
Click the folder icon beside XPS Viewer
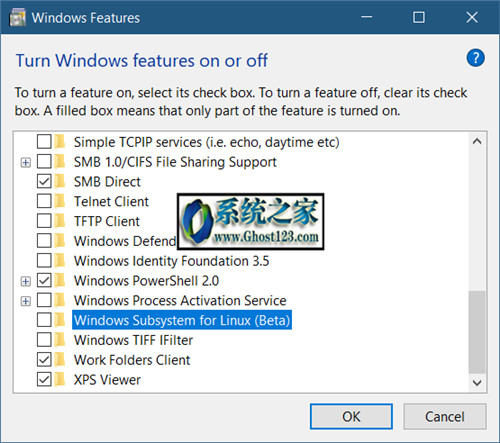60,379
